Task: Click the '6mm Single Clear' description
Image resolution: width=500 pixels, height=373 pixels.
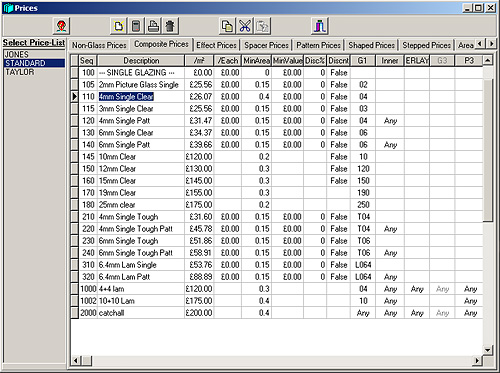Action: pyautogui.click(x=141, y=133)
